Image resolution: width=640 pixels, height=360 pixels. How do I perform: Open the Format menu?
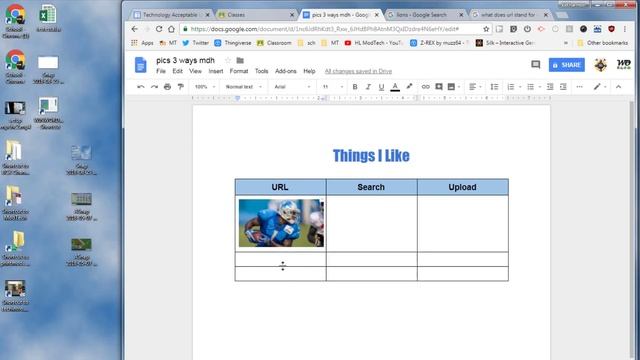click(x=239, y=71)
